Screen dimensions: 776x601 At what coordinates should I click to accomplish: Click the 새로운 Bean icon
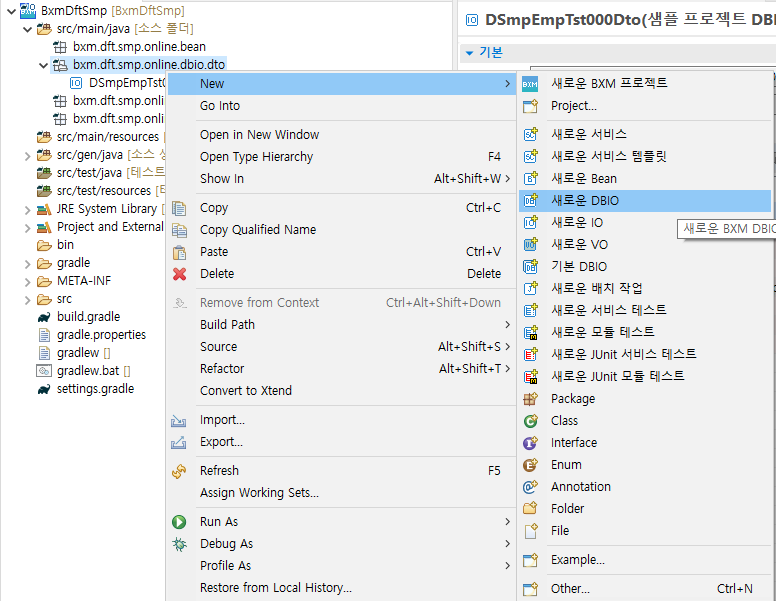click(x=531, y=179)
